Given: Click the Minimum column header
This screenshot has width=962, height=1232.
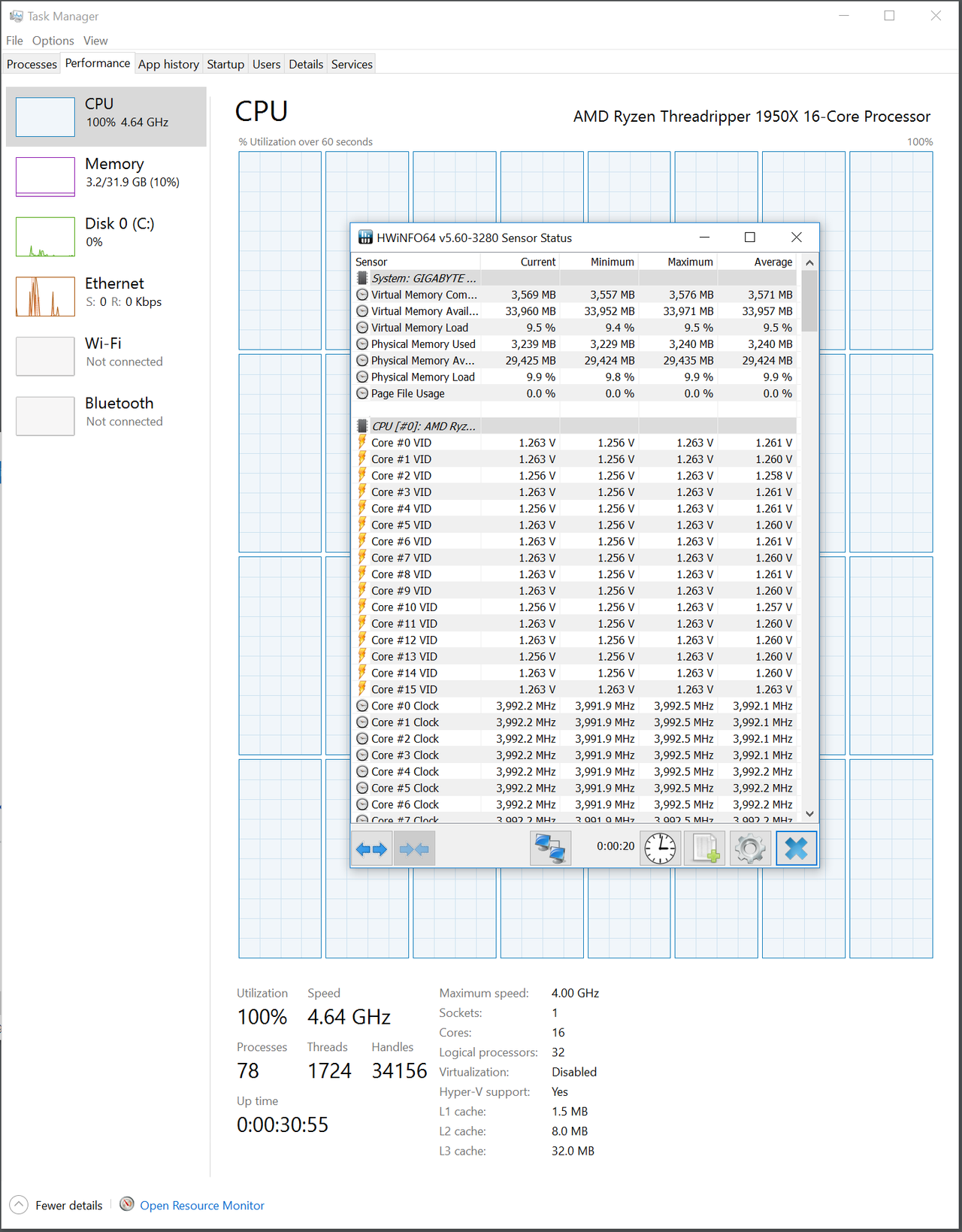Looking at the screenshot, I should click(599, 262).
